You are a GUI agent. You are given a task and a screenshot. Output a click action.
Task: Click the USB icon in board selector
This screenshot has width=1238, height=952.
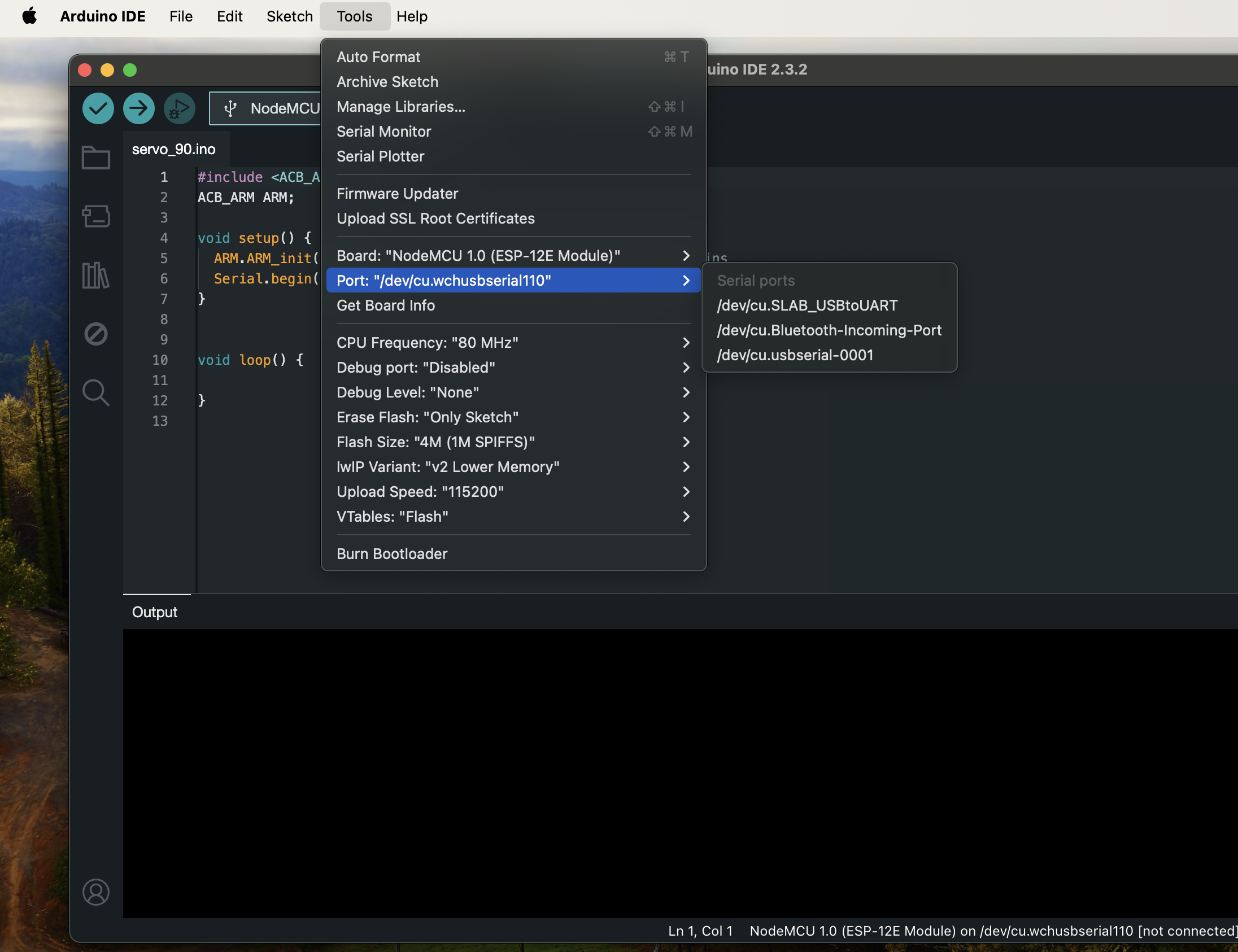click(x=230, y=108)
